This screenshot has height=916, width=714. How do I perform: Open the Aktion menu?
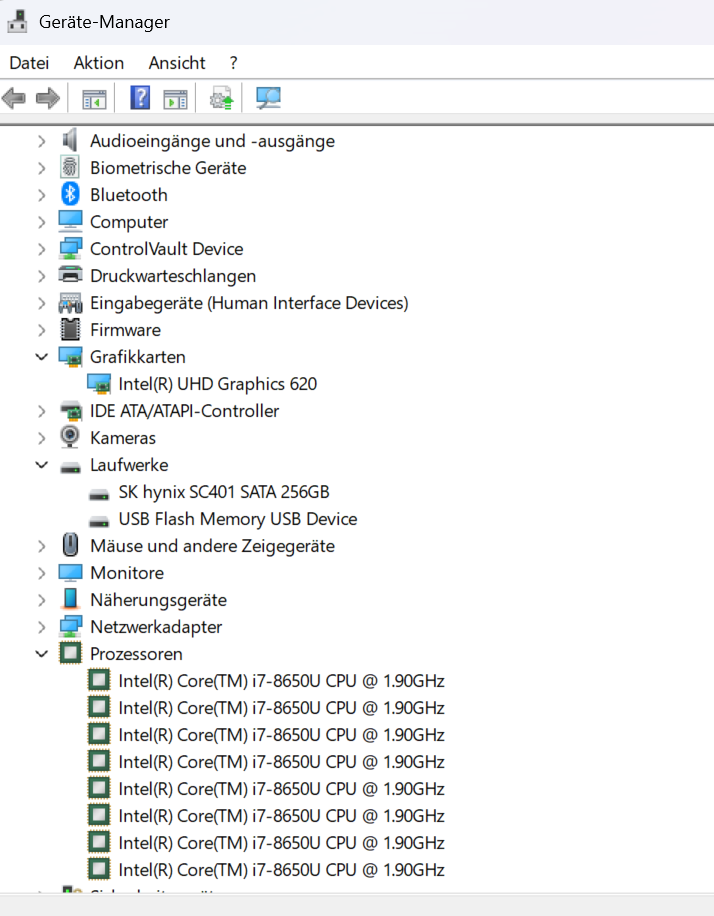tap(99, 63)
